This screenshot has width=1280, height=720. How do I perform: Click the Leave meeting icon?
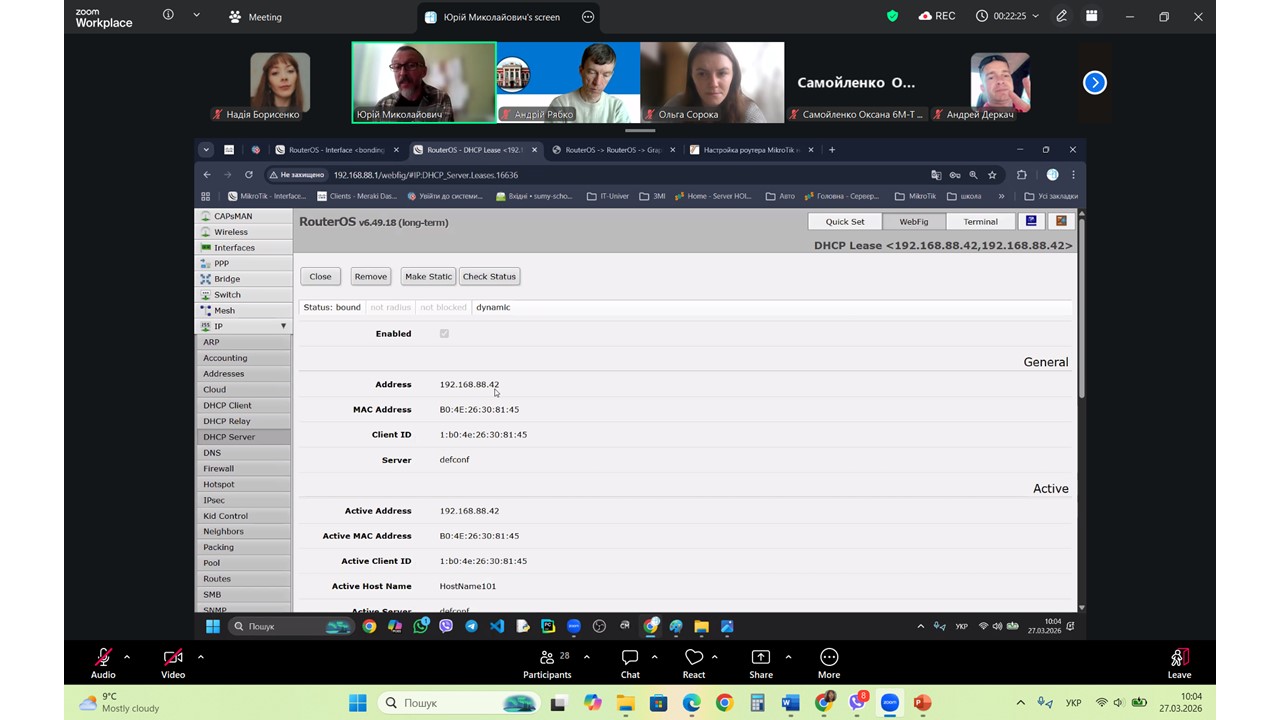click(x=1179, y=658)
